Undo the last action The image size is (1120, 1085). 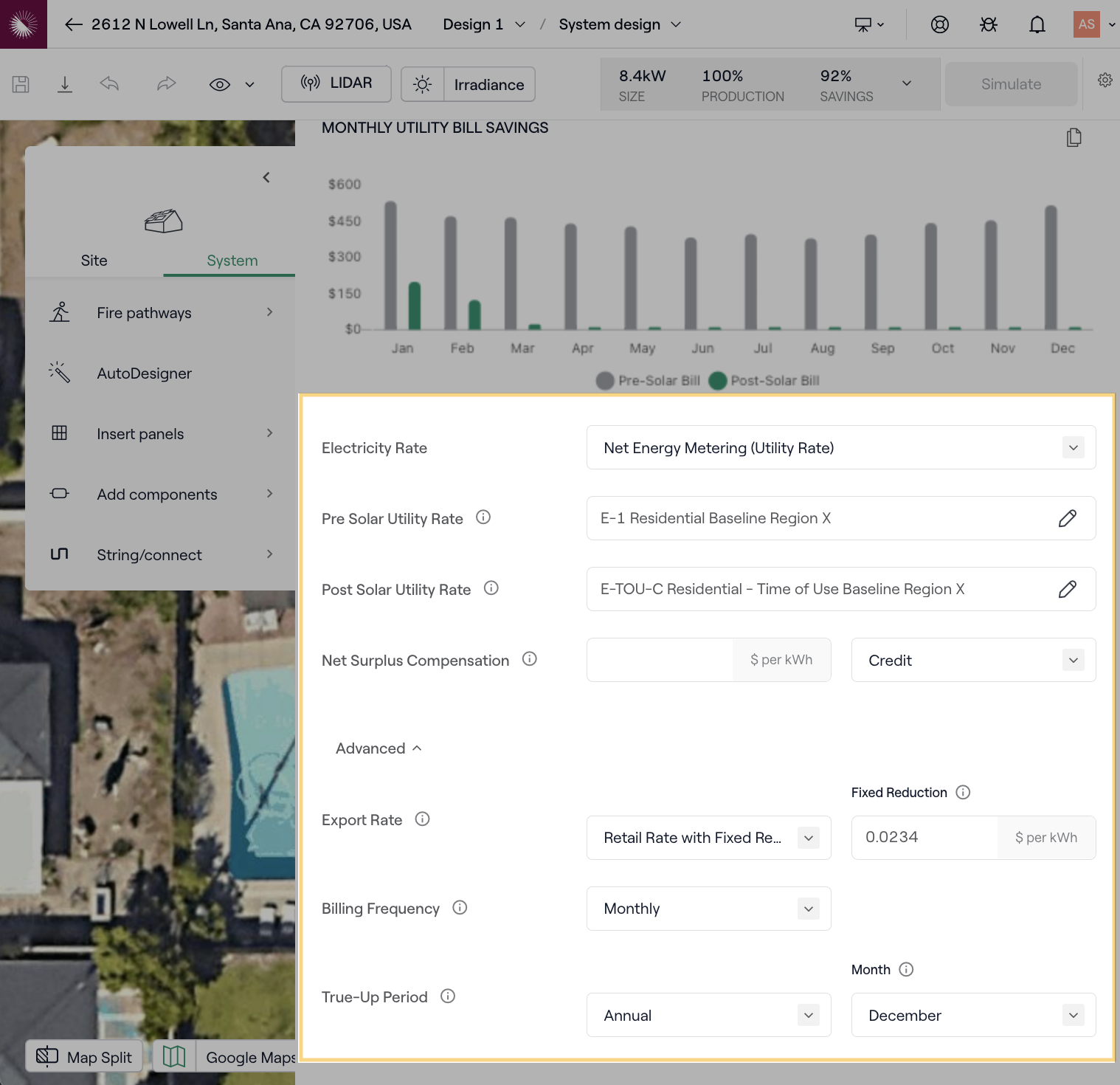tap(109, 84)
